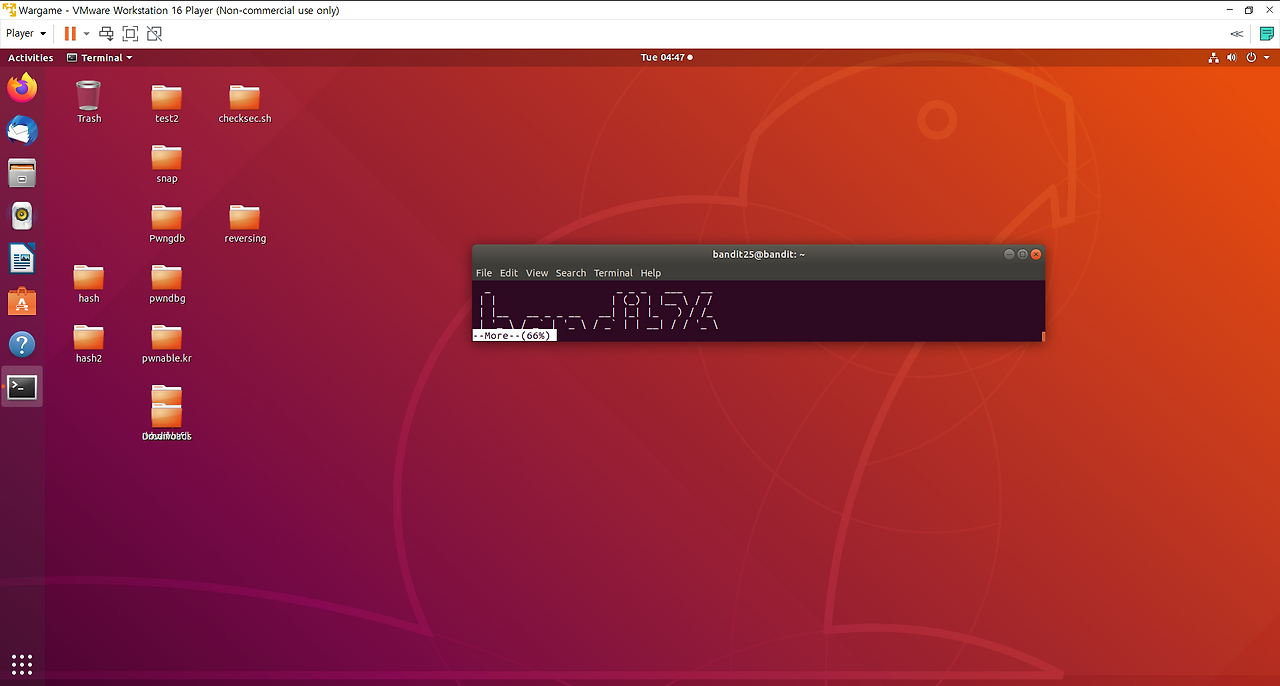Click the volume speaker icon in top bar
The height and width of the screenshot is (686, 1280).
point(1232,58)
